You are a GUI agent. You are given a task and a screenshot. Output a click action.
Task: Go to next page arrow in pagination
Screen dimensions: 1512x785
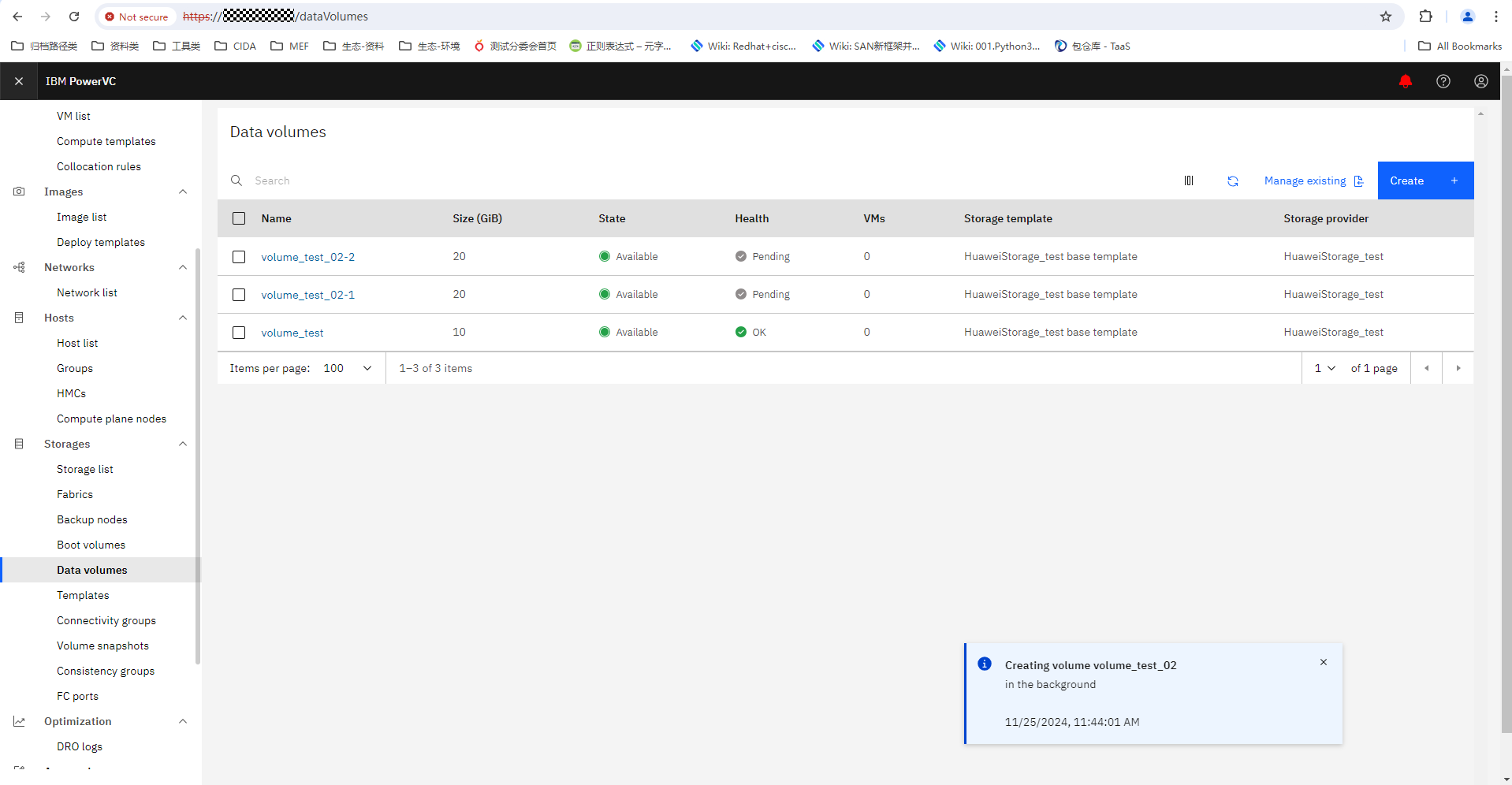click(1458, 368)
